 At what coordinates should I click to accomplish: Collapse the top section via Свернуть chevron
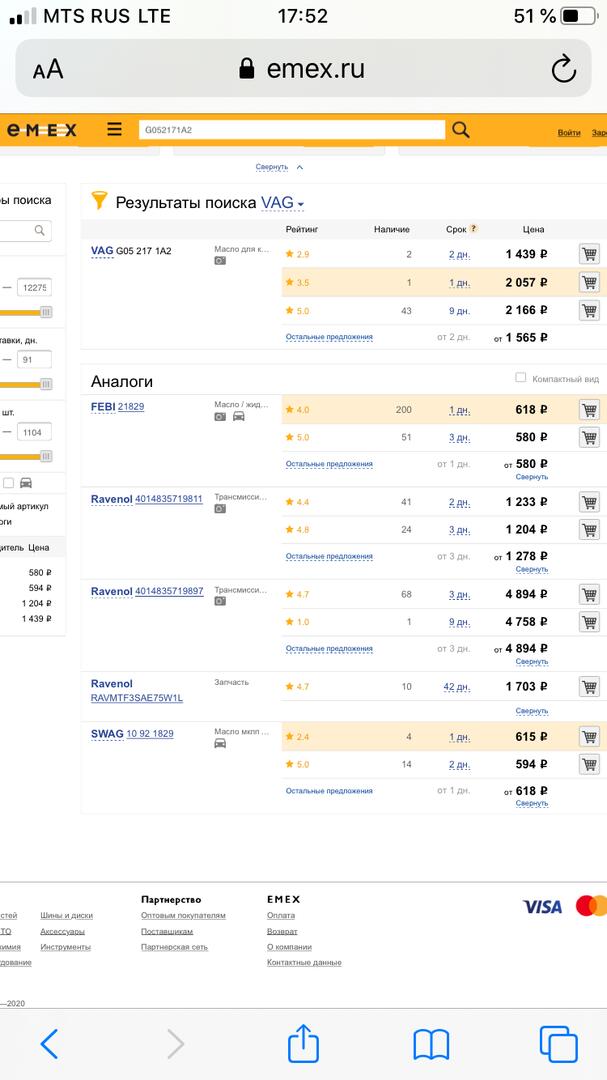pos(299,167)
